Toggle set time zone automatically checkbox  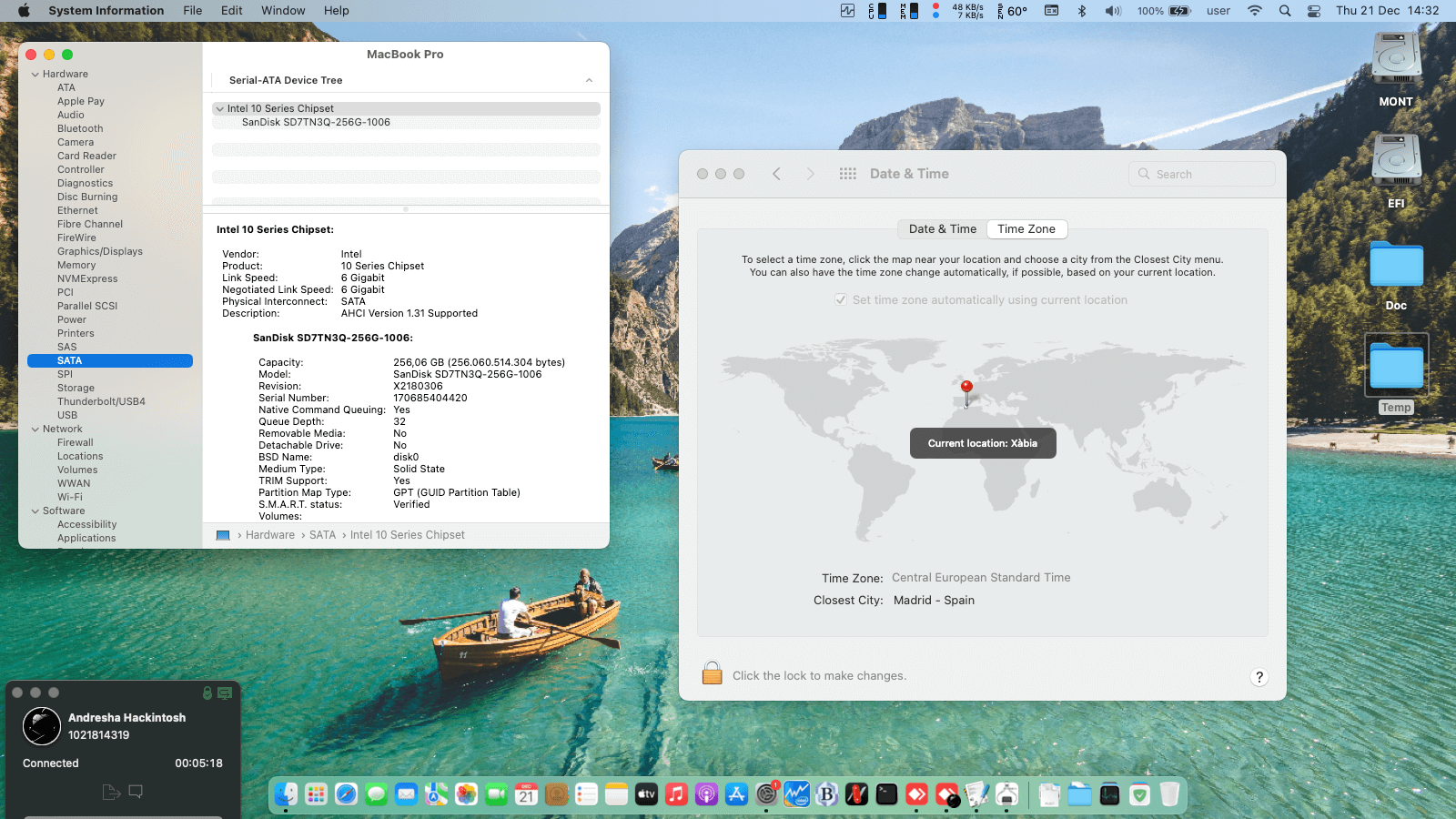point(841,299)
